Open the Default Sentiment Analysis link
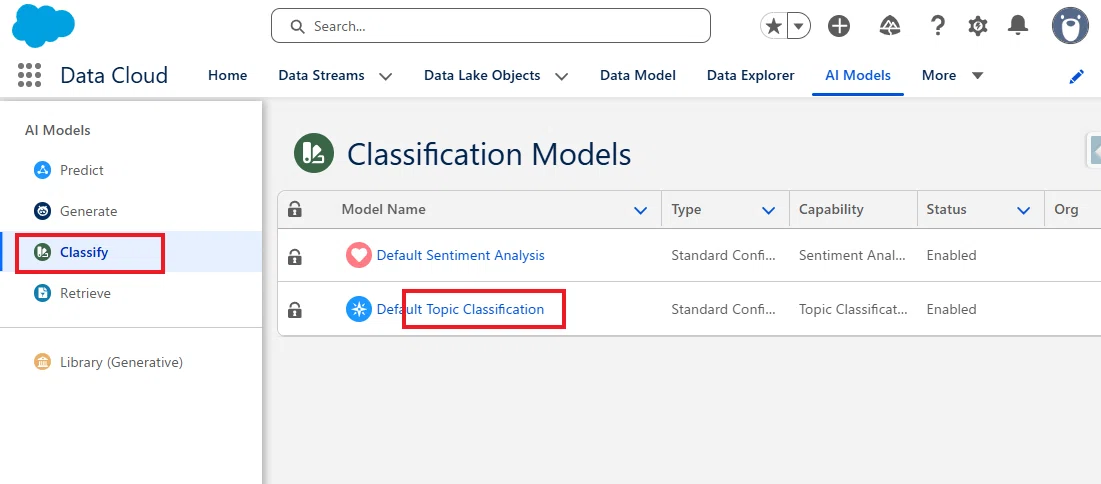This screenshot has width=1101, height=484. [461, 255]
